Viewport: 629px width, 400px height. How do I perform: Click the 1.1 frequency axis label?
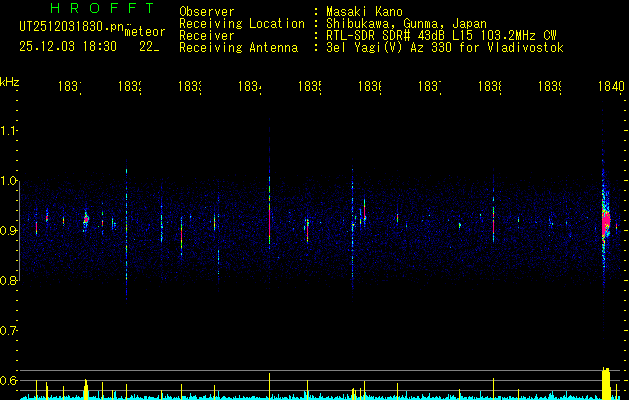pos(10,131)
